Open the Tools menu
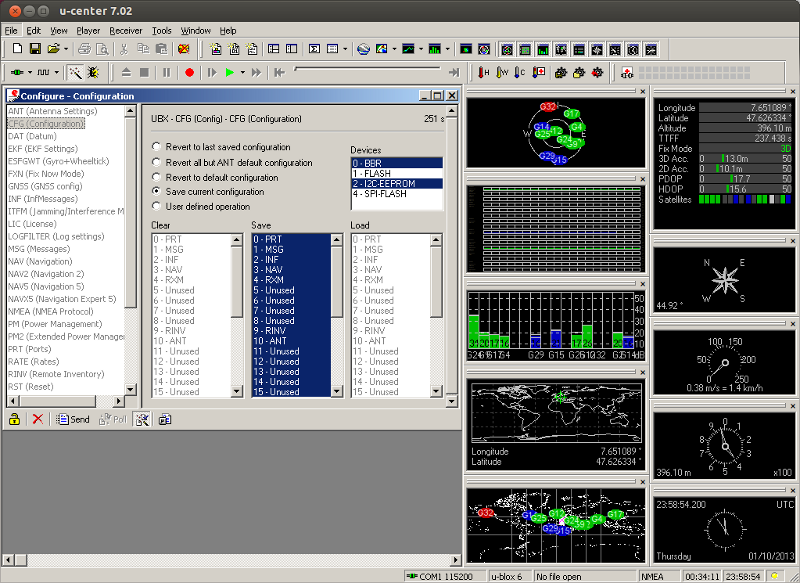Screen dimensions: 800x583 pos(162,31)
